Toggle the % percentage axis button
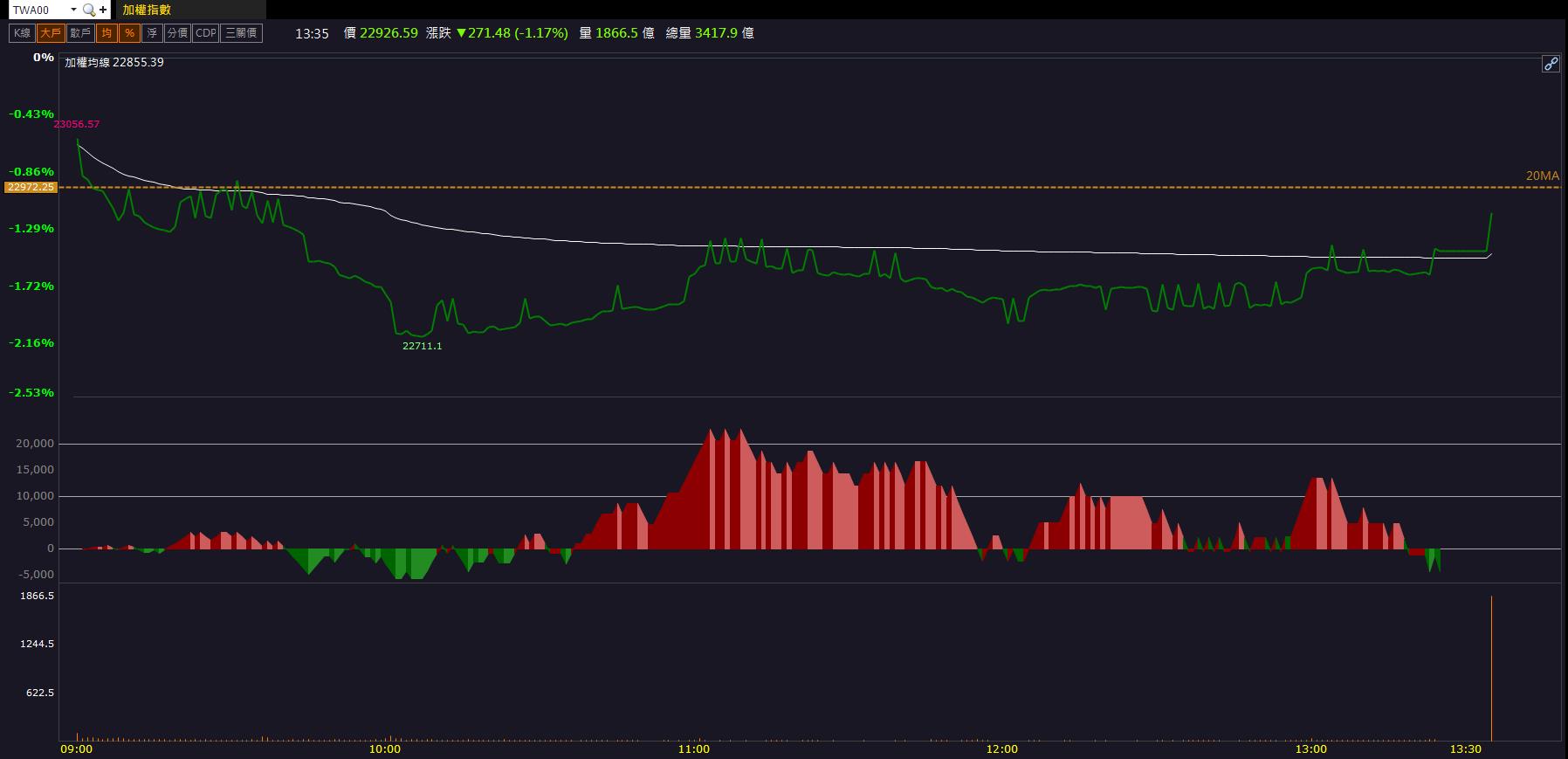1568x759 pixels. pos(129,33)
